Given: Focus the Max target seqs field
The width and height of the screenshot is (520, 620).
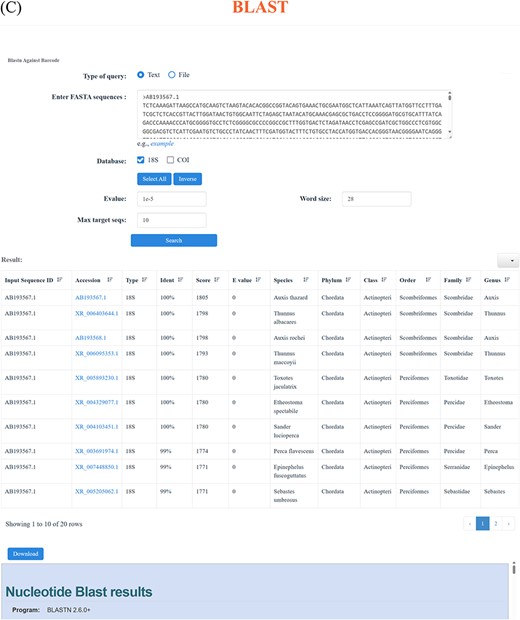Looking at the screenshot, I should pos(172,220).
